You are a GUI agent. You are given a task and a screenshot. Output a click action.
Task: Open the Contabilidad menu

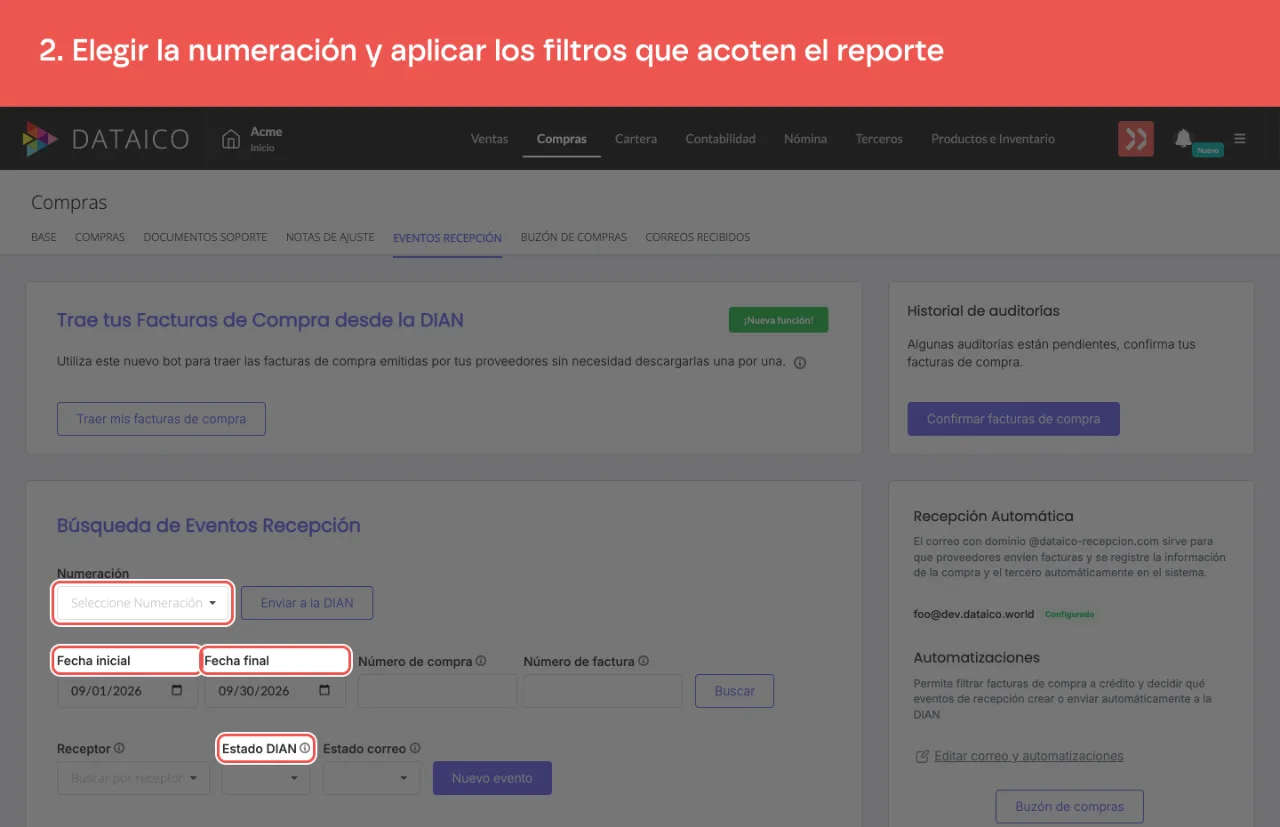[720, 139]
